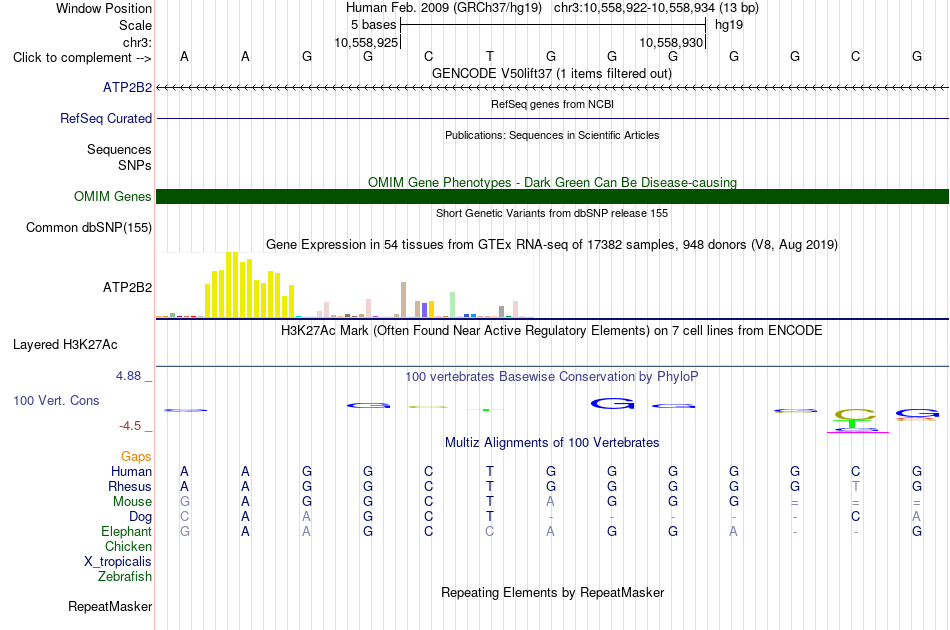Click the RefSeq Curated track label
The width and height of the screenshot is (950, 630).
click(106, 118)
